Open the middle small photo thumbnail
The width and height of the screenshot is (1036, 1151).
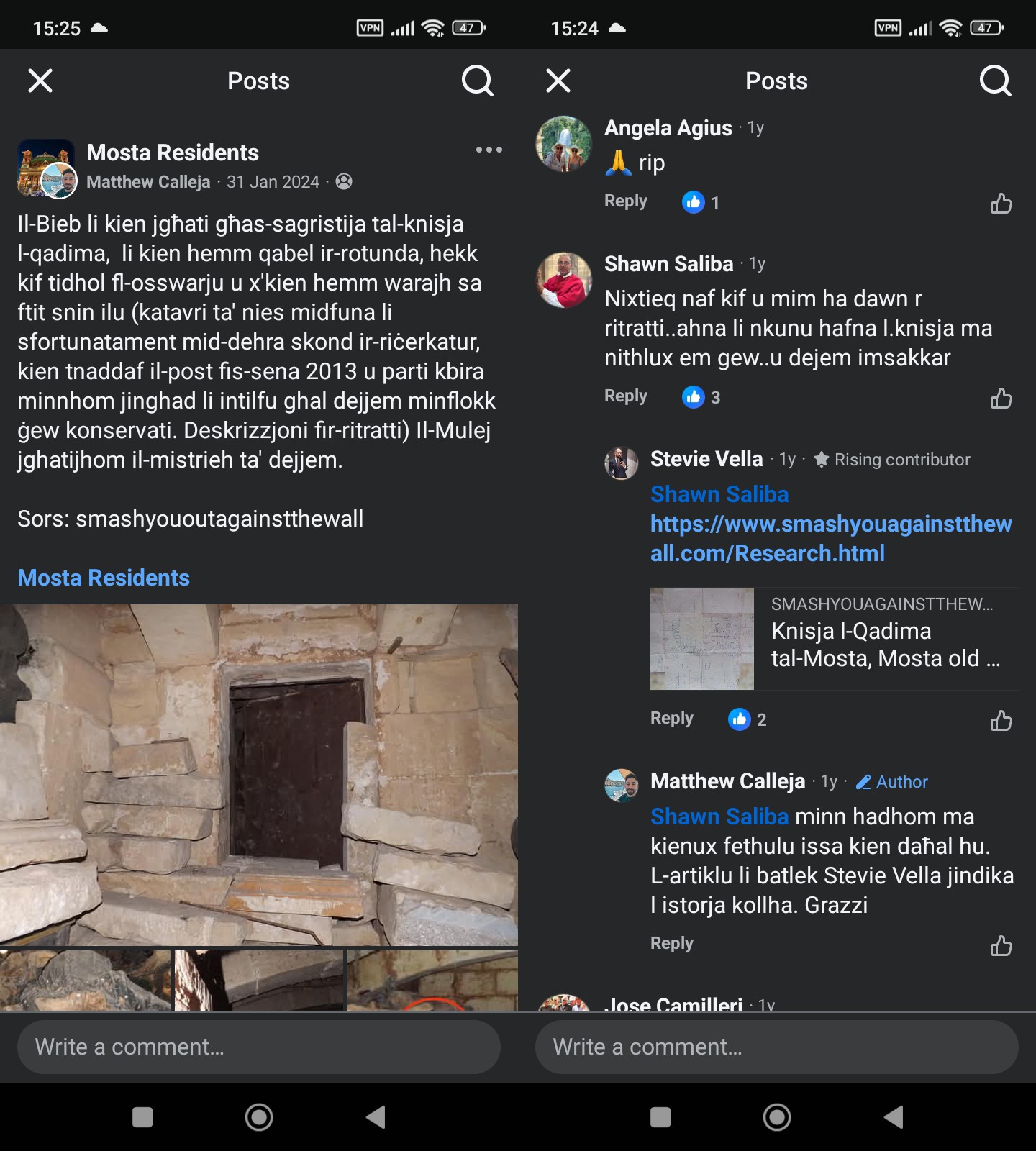point(259,981)
